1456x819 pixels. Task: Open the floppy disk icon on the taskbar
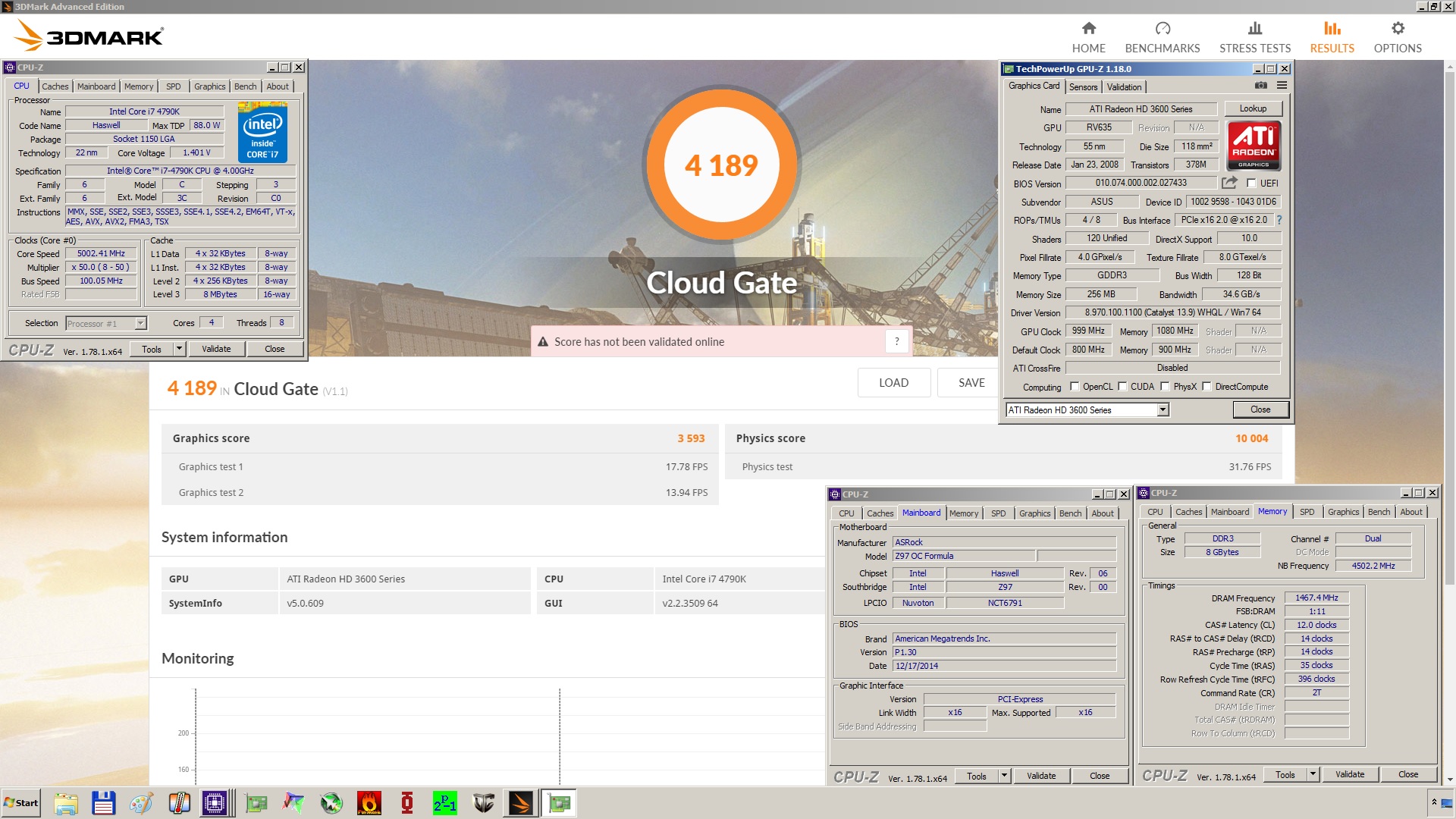coord(103,802)
